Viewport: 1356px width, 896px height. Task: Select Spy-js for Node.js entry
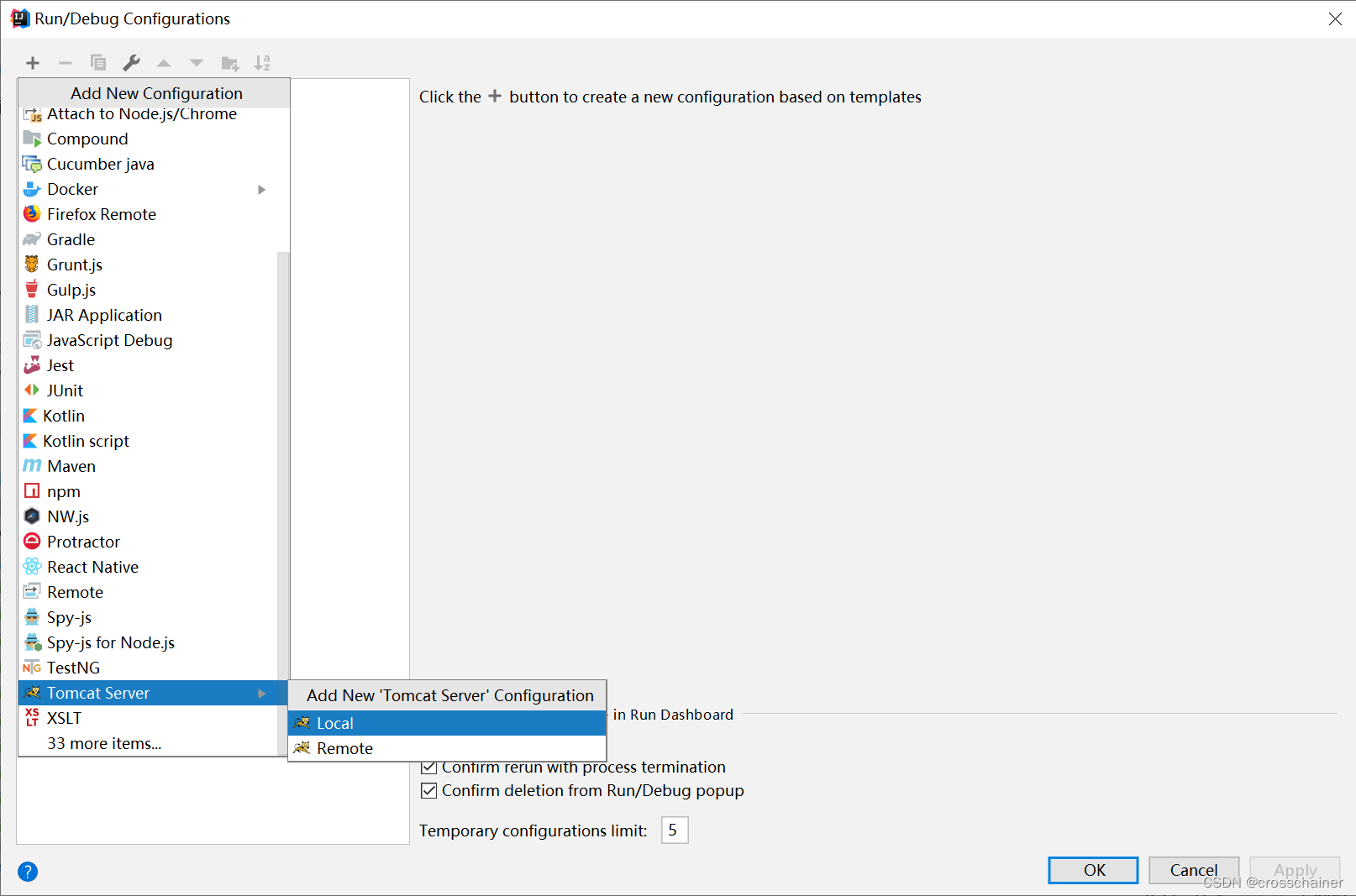tap(147, 642)
